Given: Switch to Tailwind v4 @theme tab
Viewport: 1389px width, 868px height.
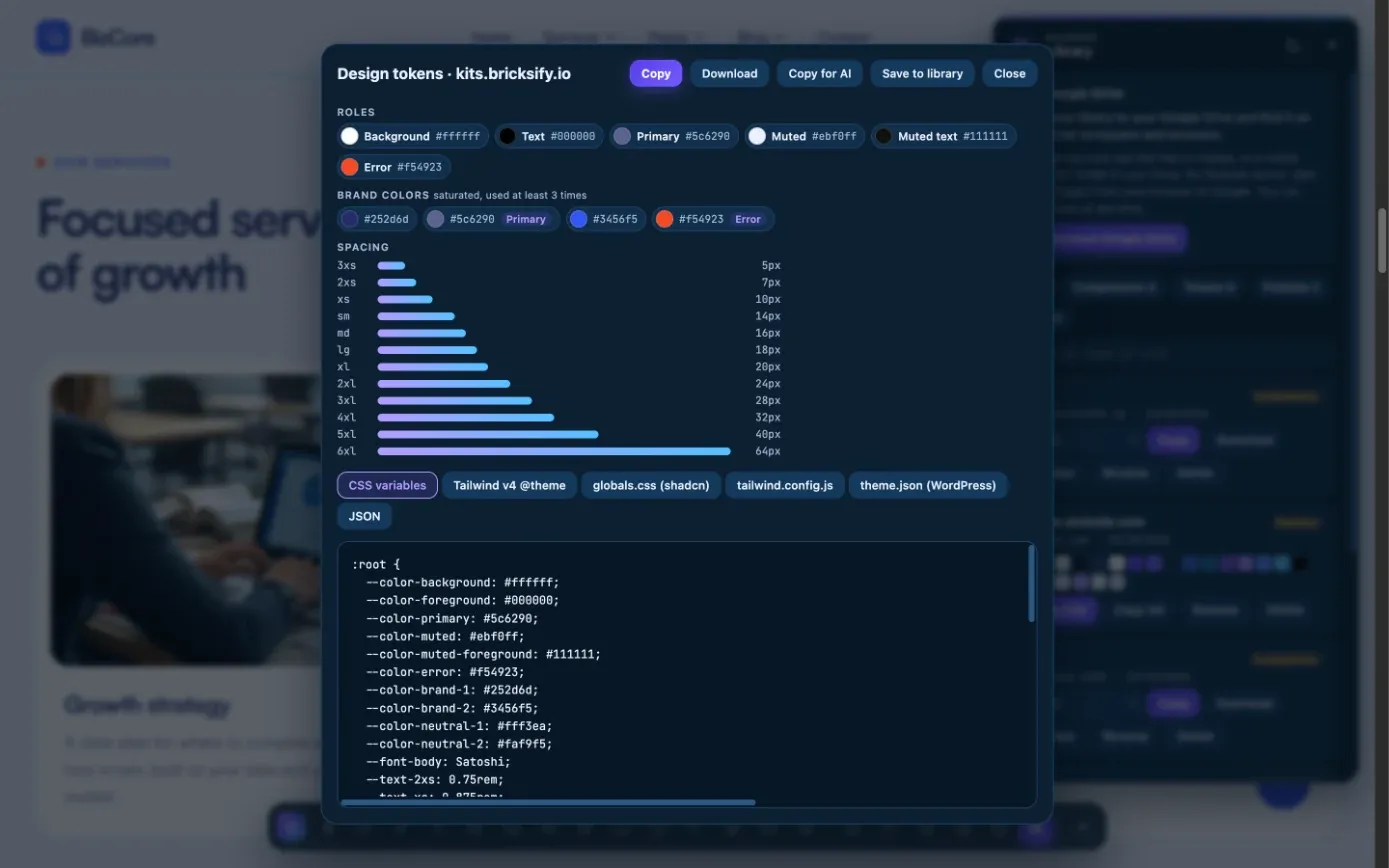Looking at the screenshot, I should coord(509,485).
